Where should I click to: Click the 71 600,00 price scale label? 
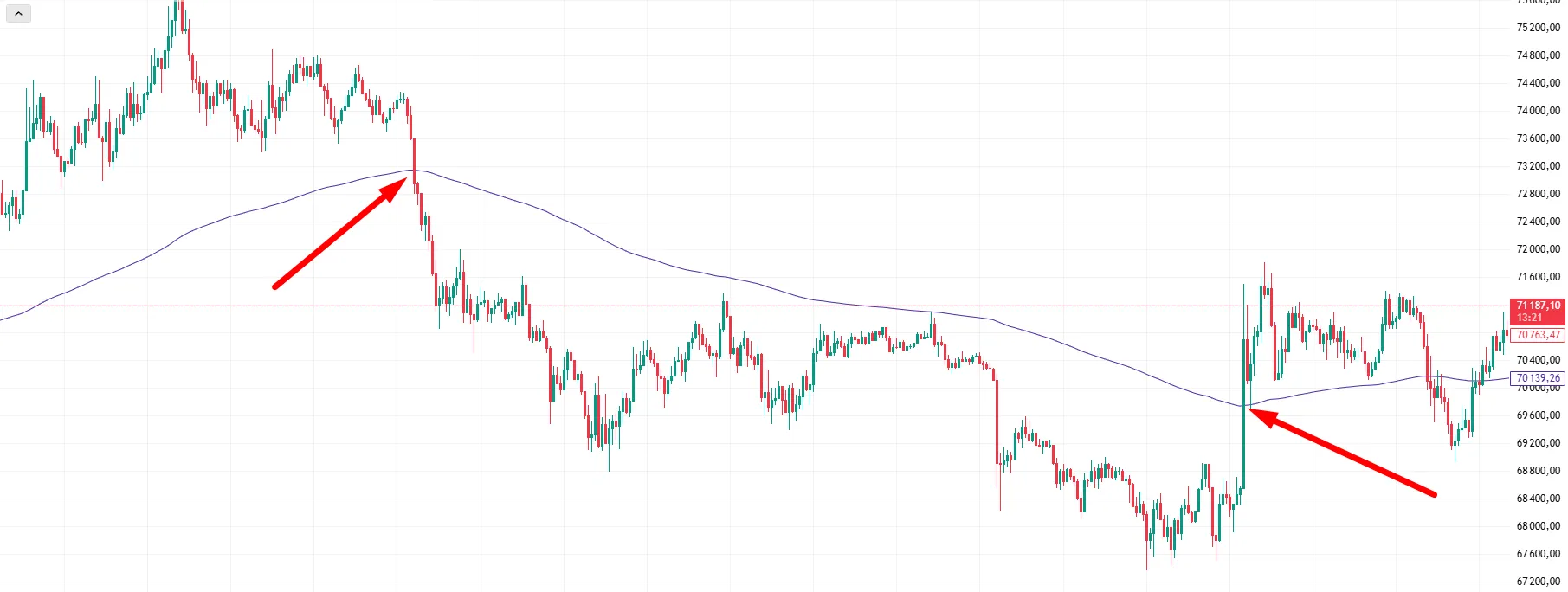point(1538,277)
